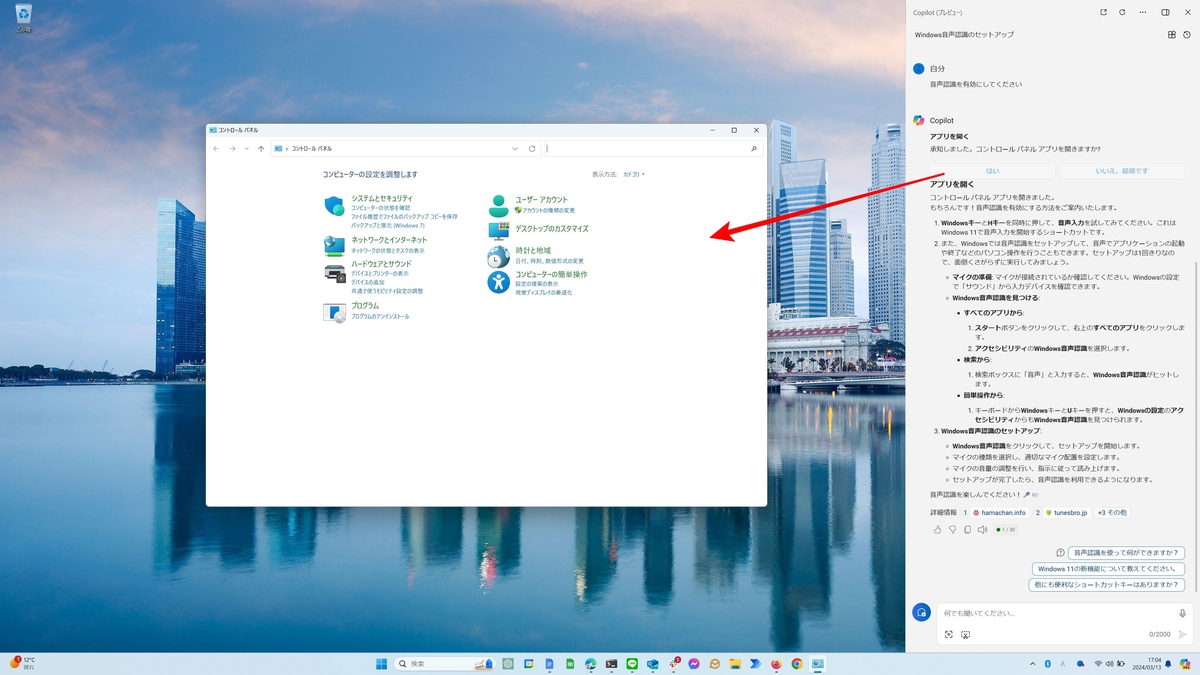The width and height of the screenshot is (1200, 675).
Task: Click the microphone in Copilot input
Action: [x=1183, y=613]
